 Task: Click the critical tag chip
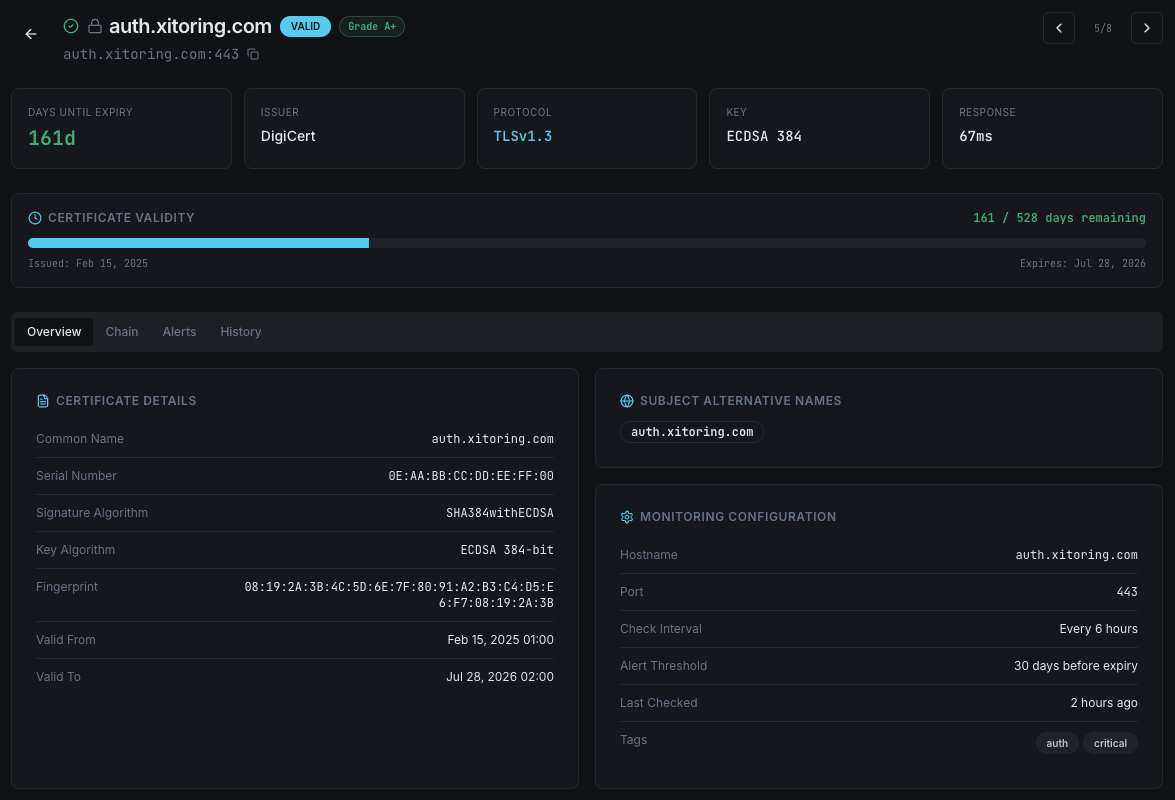point(1110,743)
